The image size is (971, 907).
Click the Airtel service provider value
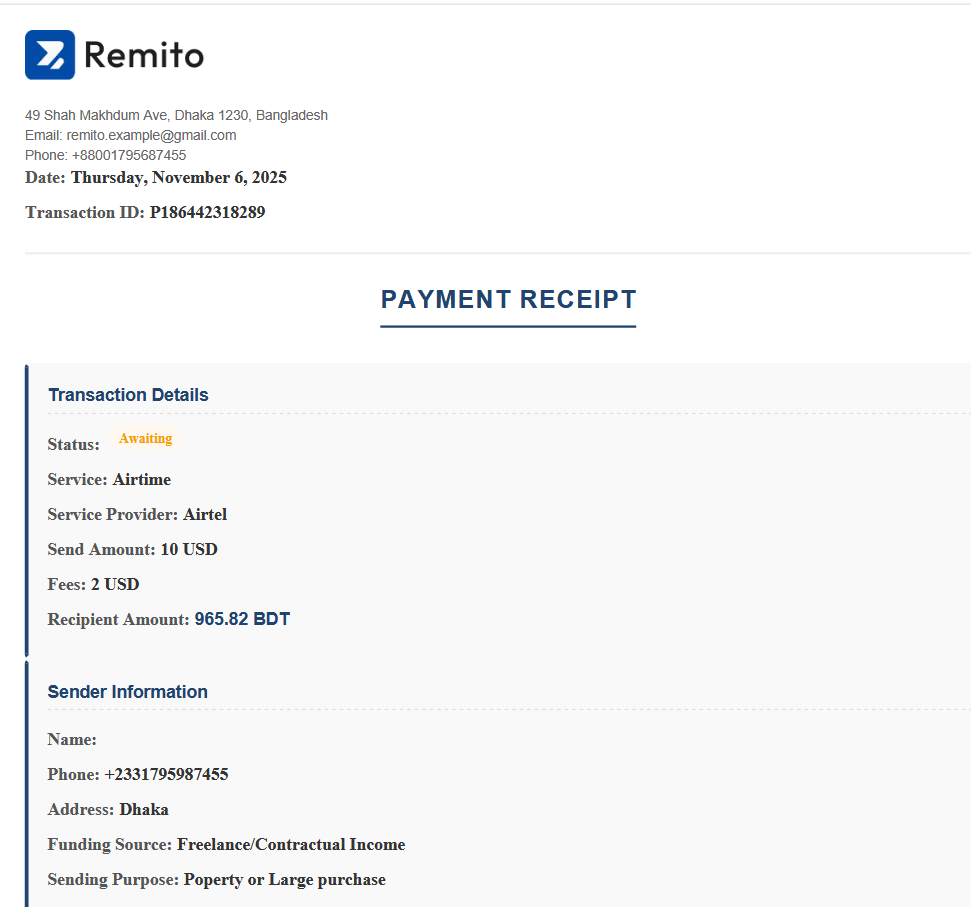click(x=205, y=515)
